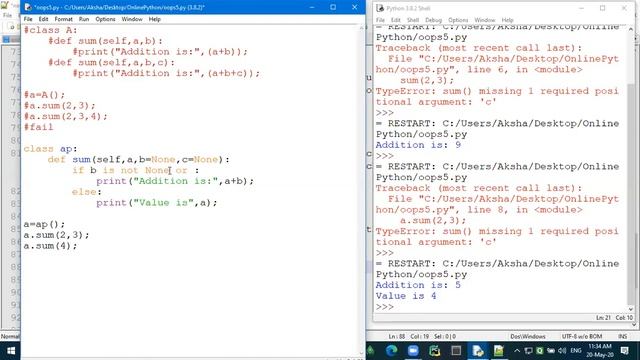
Task: Click the ENG language indicator
Action: point(576,351)
